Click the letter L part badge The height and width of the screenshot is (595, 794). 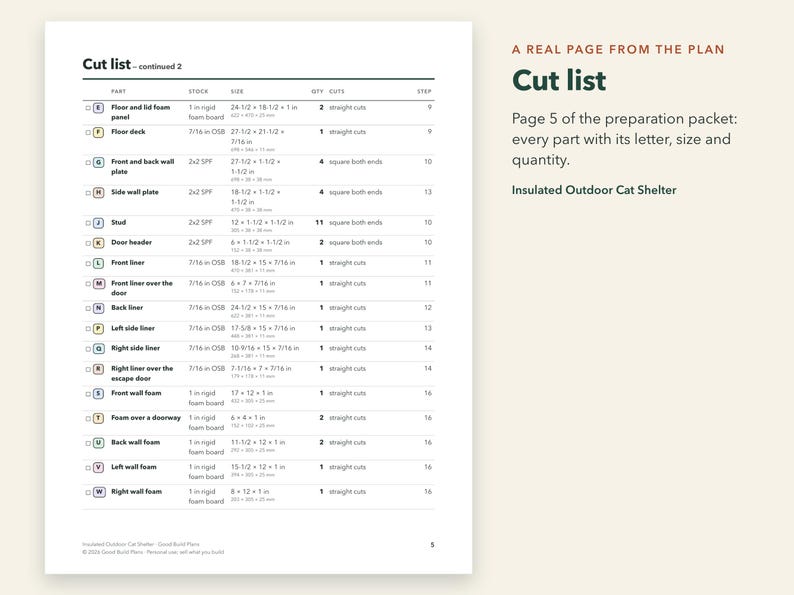pos(99,263)
